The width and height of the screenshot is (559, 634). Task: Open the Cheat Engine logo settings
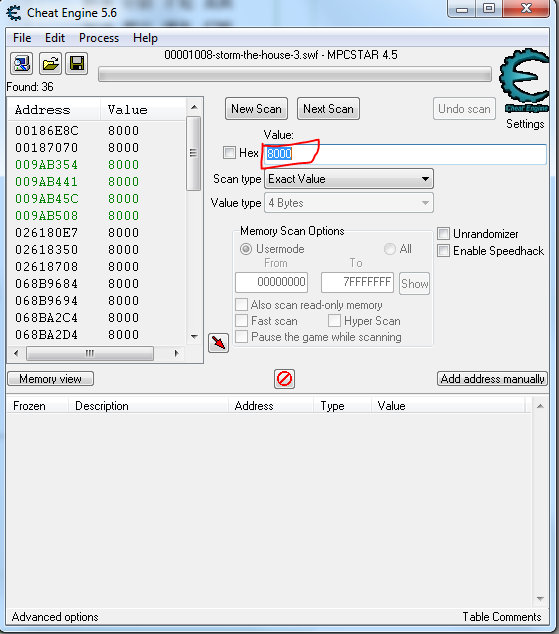[x=524, y=81]
